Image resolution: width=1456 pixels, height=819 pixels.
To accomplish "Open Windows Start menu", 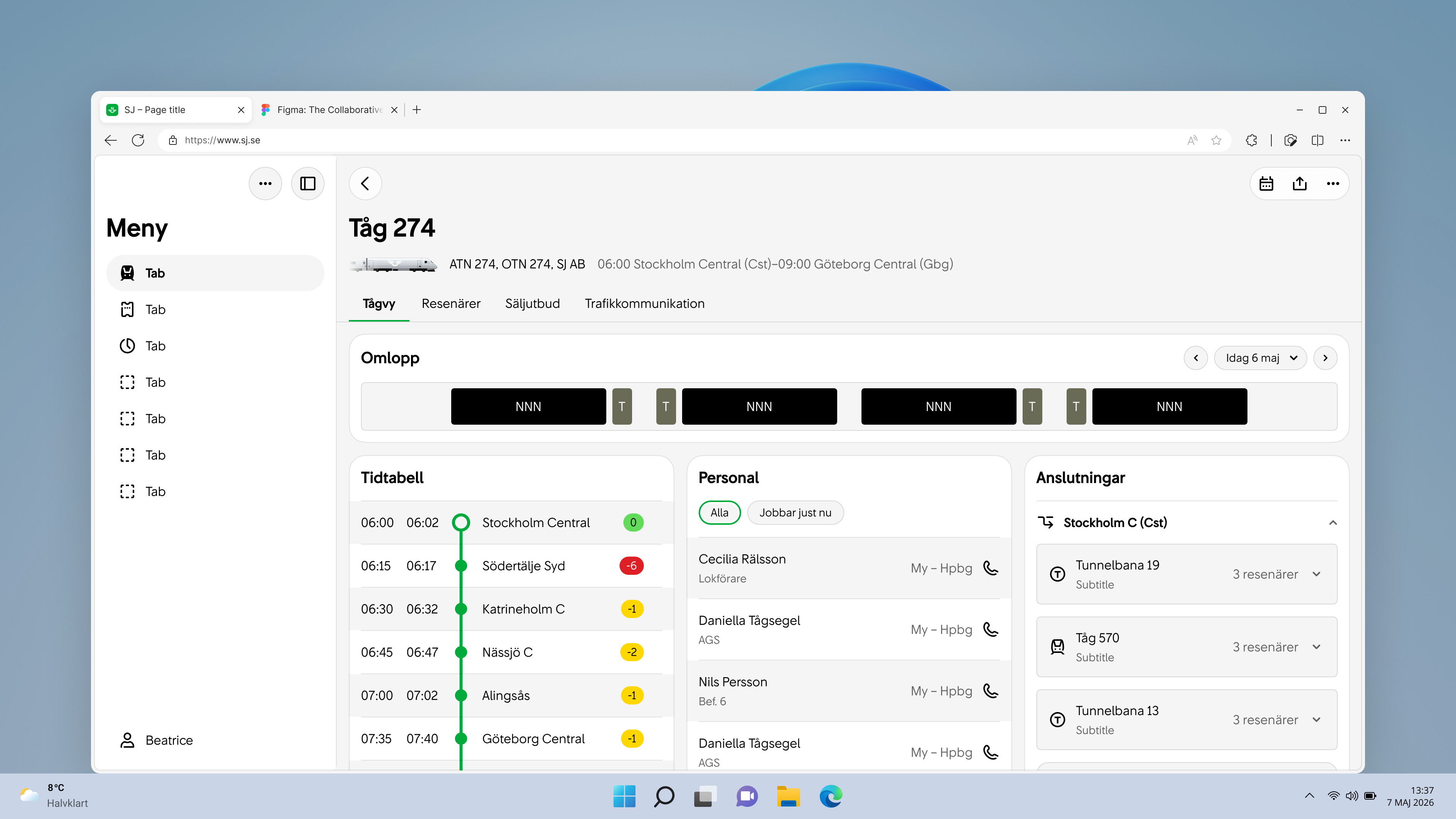I will pos(624,796).
